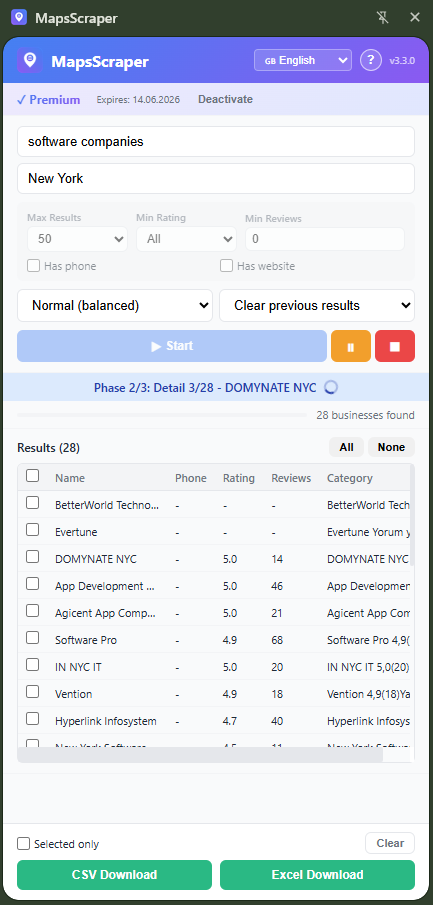Open the Clear previous results dropdown
This screenshot has height=905, width=433.
317,305
